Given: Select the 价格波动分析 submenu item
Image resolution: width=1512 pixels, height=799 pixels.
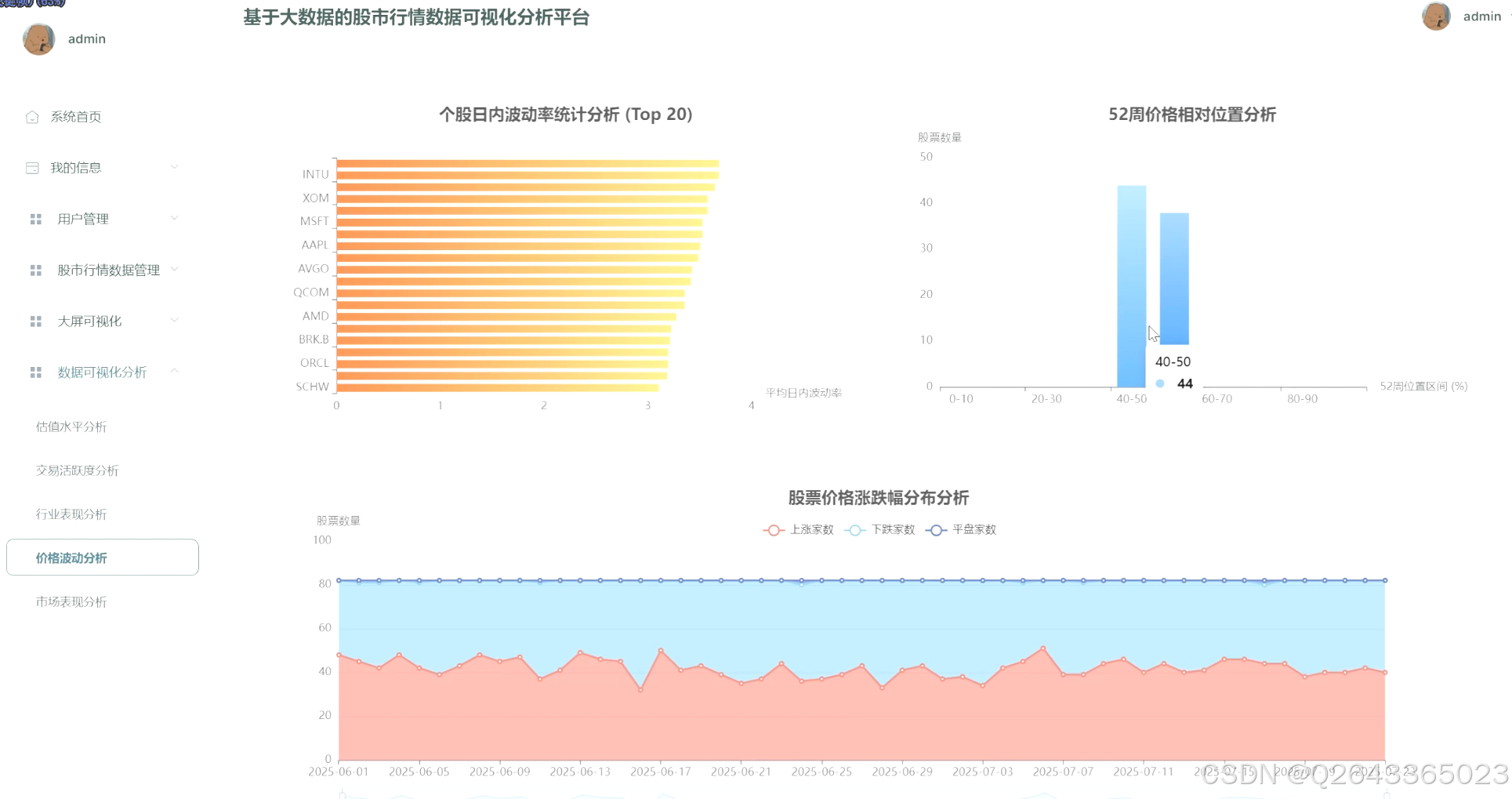Looking at the screenshot, I should [103, 557].
